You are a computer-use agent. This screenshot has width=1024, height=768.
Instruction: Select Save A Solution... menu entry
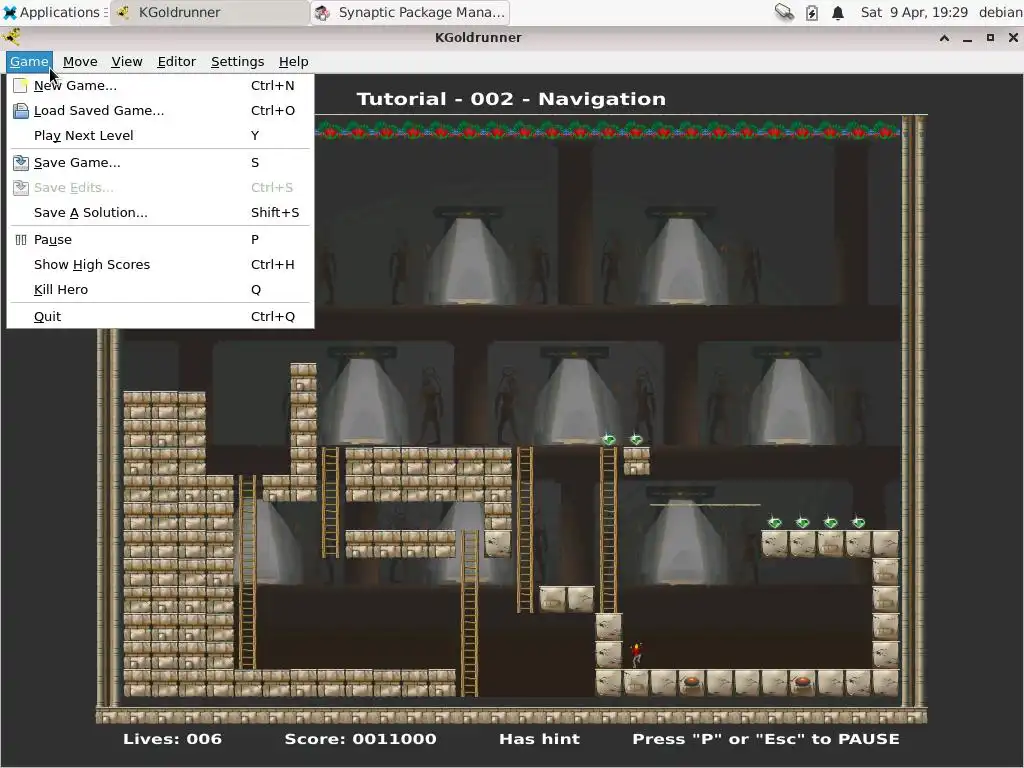click(x=160, y=212)
